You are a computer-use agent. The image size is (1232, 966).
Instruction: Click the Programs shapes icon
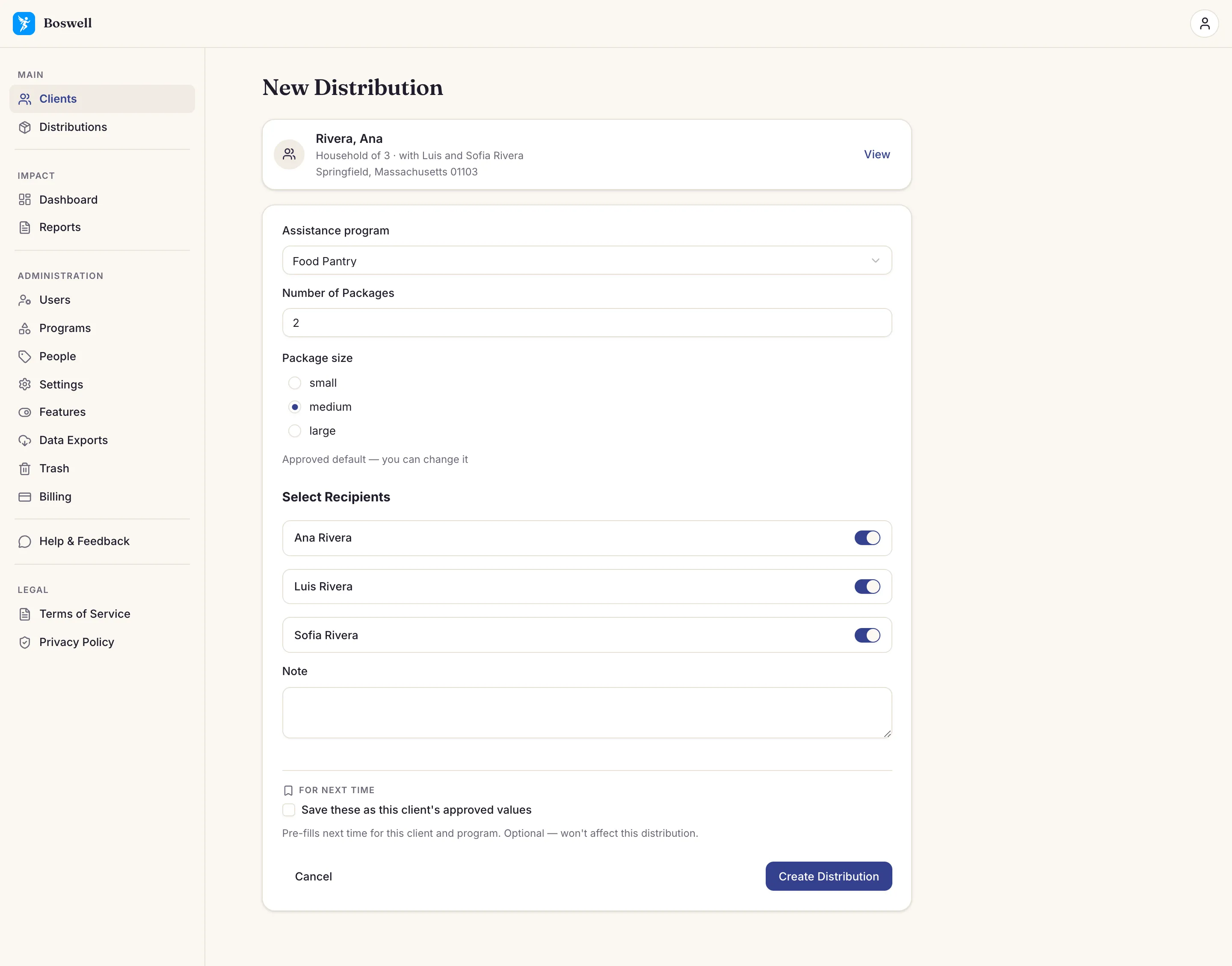pos(25,329)
